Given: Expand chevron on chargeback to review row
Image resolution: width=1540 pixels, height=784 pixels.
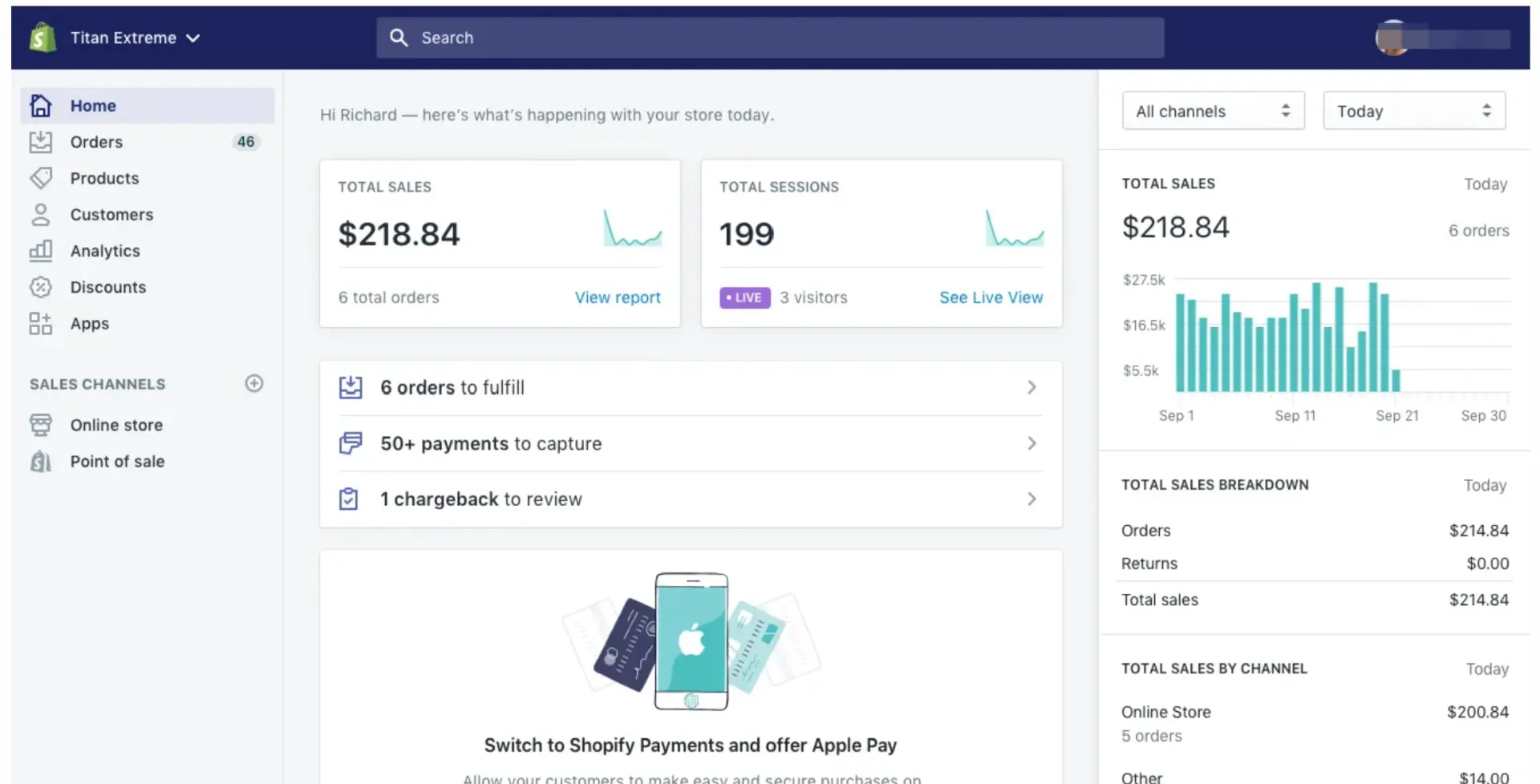Looking at the screenshot, I should pos(1031,499).
